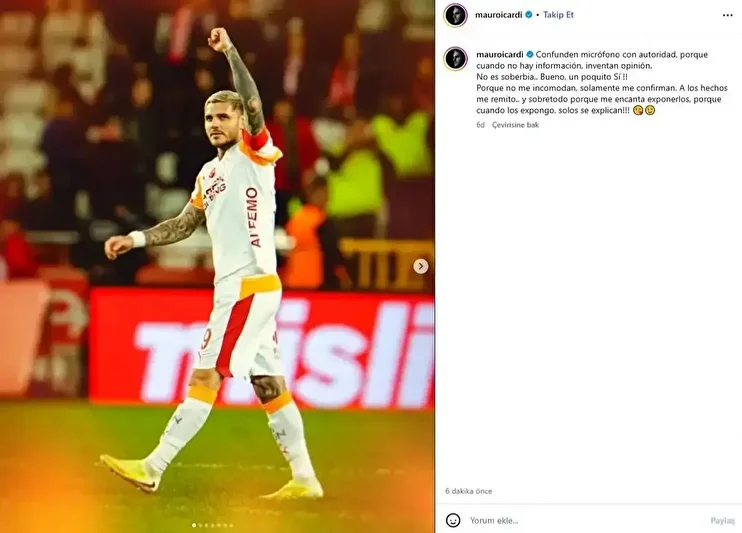Screen dimensions: 742x533
Task: Open mauroicardi username in caption
Action: [500, 54]
